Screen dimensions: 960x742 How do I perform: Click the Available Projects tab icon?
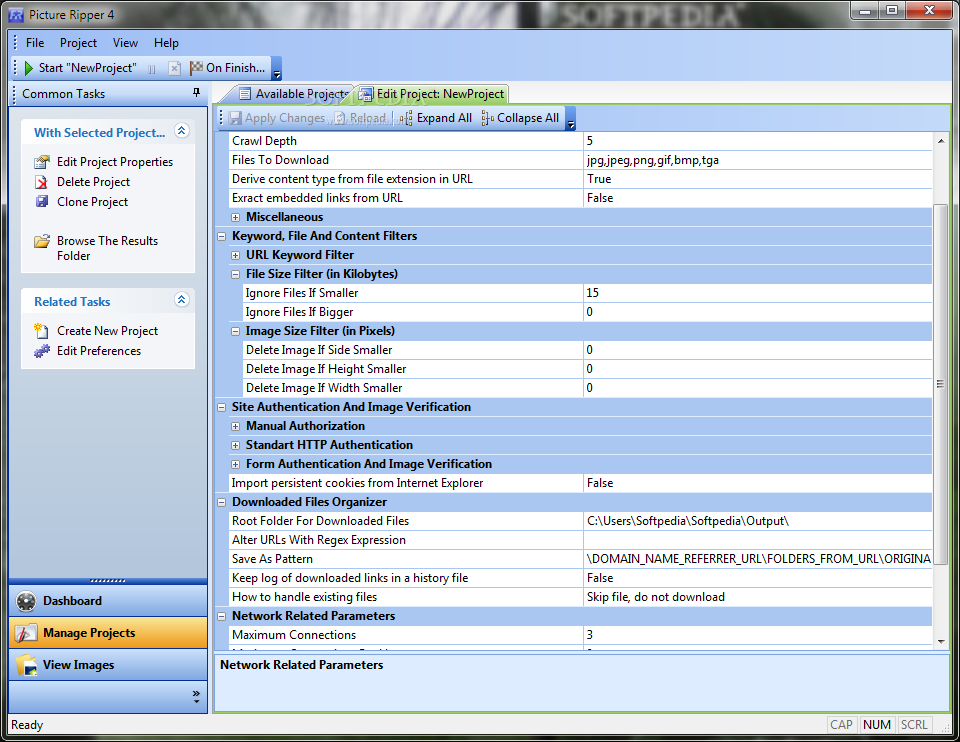click(x=245, y=94)
